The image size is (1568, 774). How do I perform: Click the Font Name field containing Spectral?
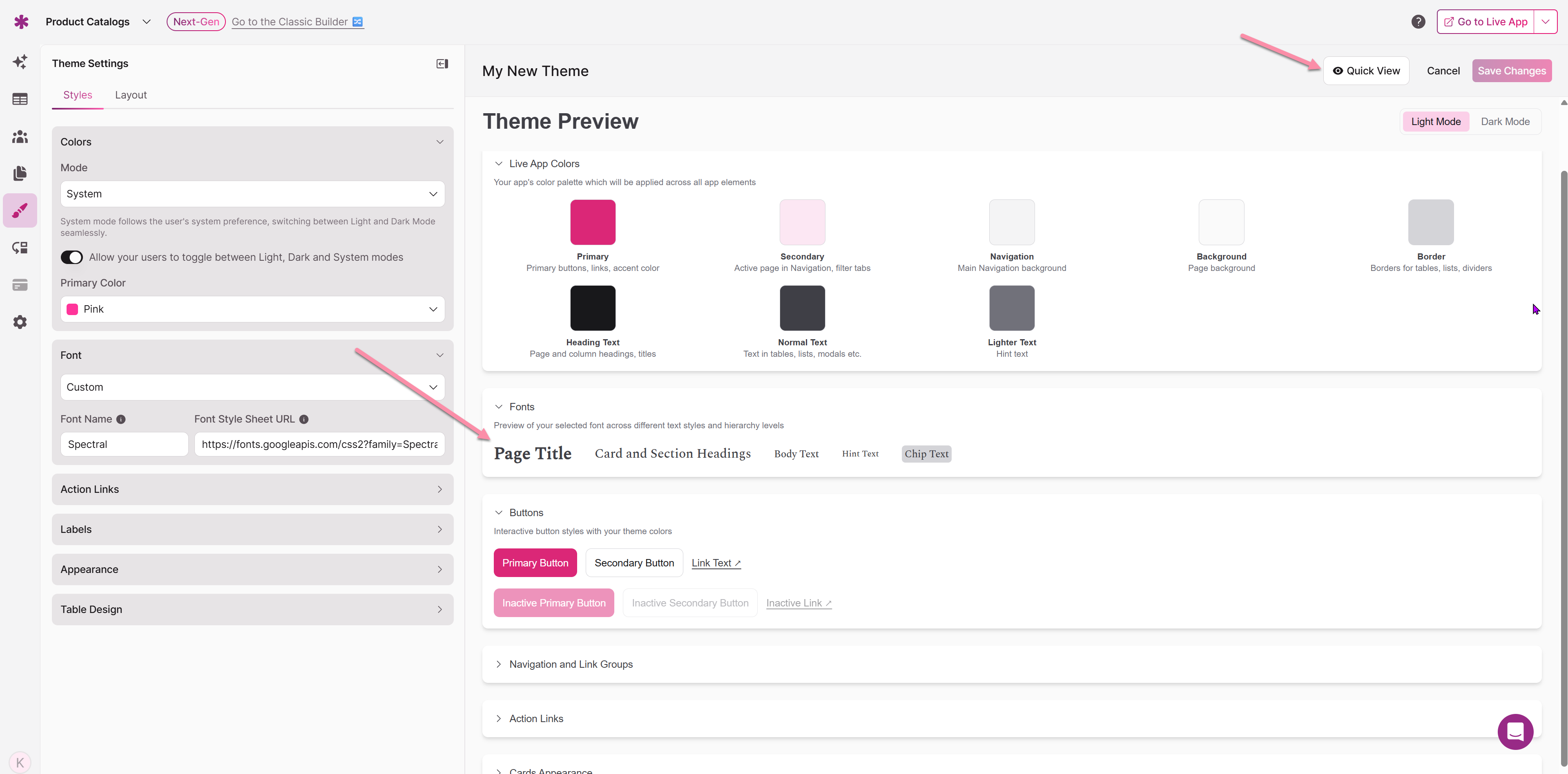pos(124,444)
